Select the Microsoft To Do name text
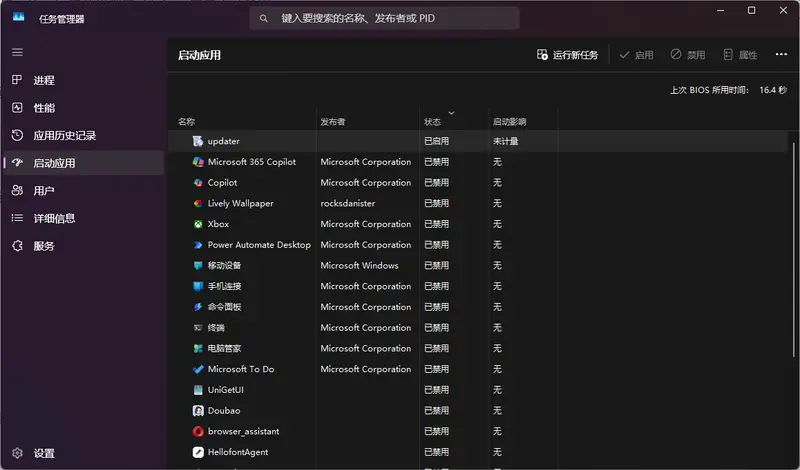 [x=241, y=369]
